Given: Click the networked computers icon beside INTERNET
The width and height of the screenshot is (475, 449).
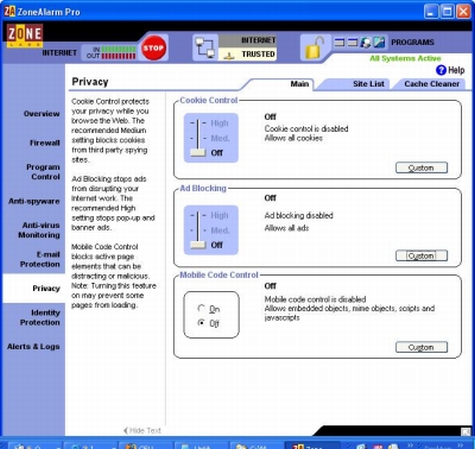Looking at the screenshot, I should click(x=205, y=47).
